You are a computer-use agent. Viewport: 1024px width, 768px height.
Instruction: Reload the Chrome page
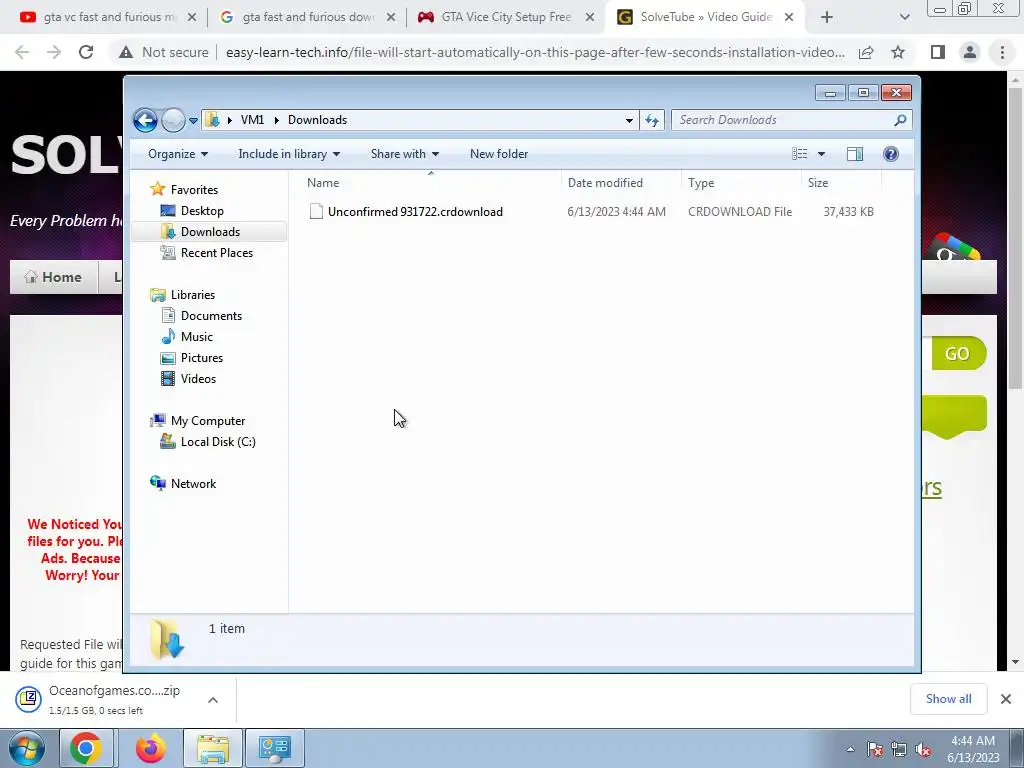[86, 52]
